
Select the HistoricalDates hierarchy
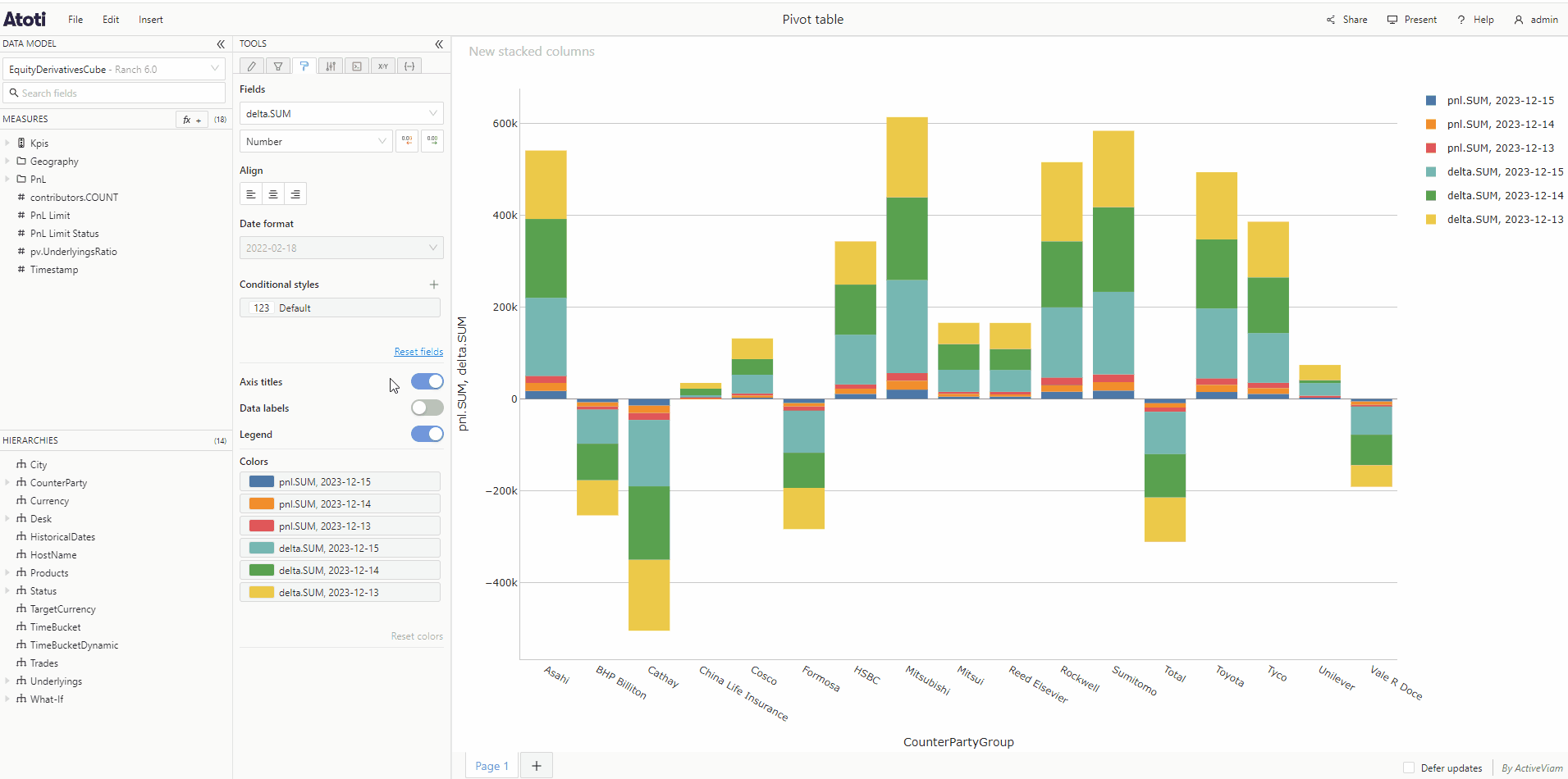[62, 537]
